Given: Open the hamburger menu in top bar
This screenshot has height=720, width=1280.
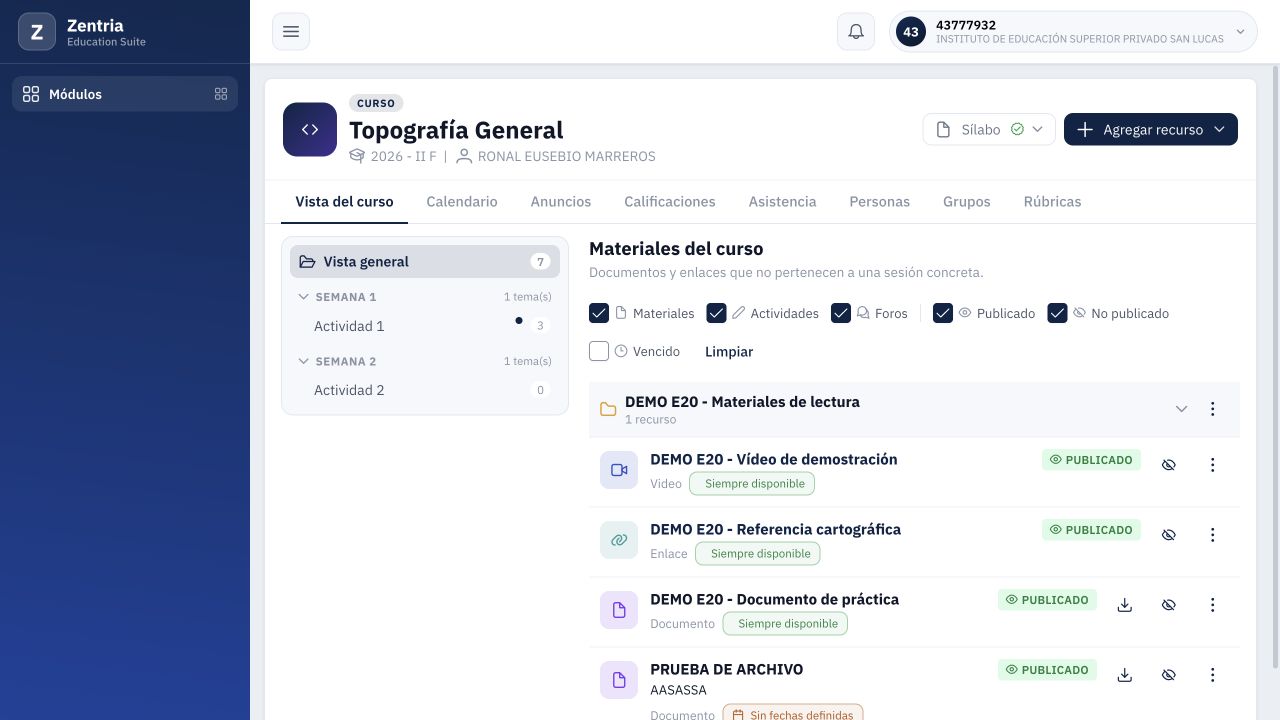Looking at the screenshot, I should point(291,32).
